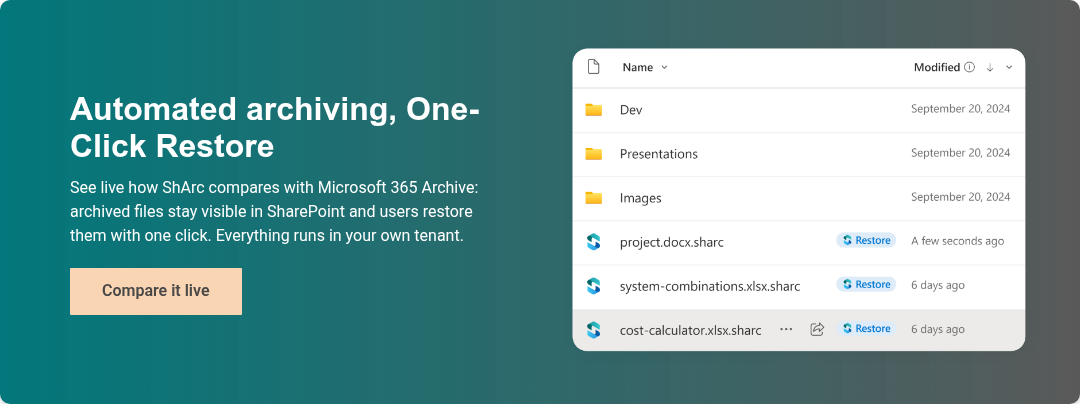Screen dimensions: 1080x404
Task: Click the Compare it live button
Action: [x=156, y=291]
